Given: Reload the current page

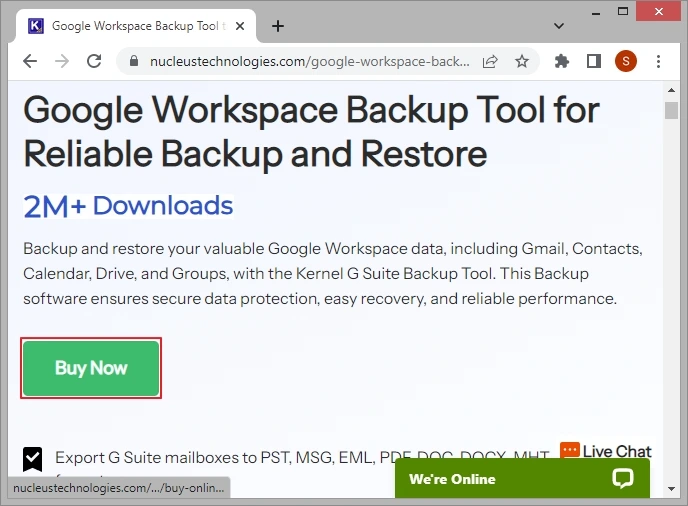Looking at the screenshot, I should tap(94, 61).
